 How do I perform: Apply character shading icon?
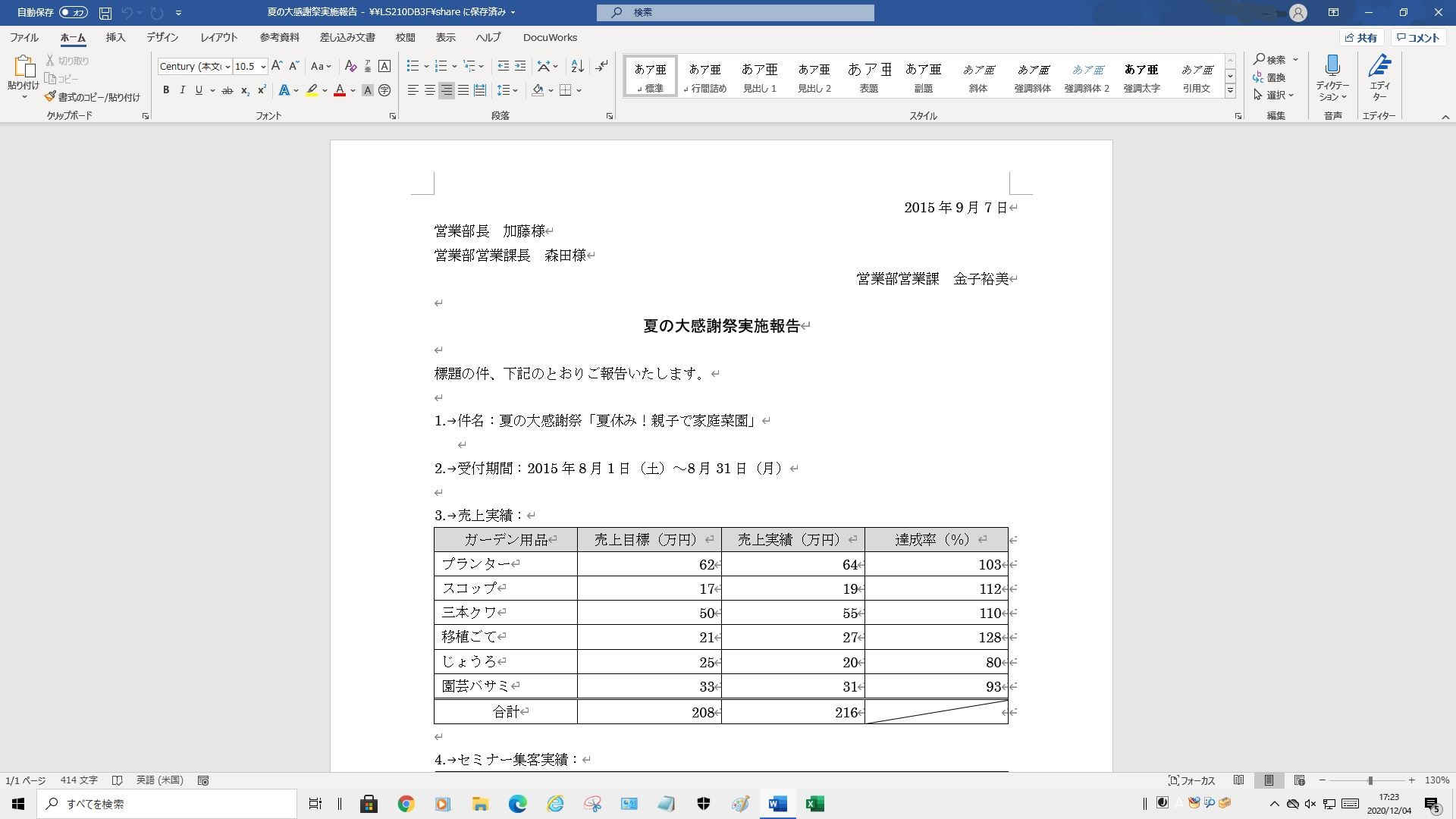pyautogui.click(x=368, y=90)
